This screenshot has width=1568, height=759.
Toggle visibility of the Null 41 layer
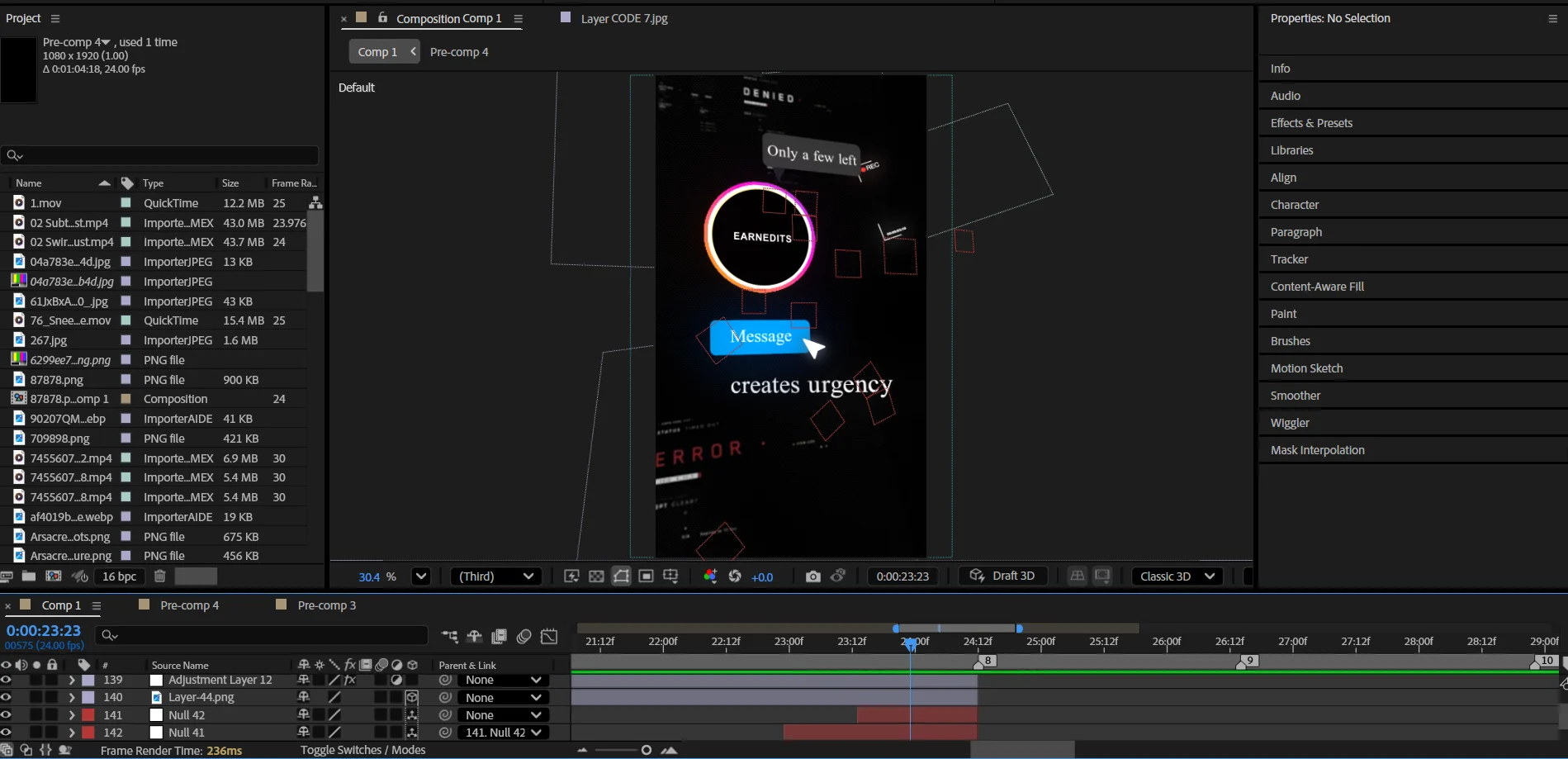(7, 733)
